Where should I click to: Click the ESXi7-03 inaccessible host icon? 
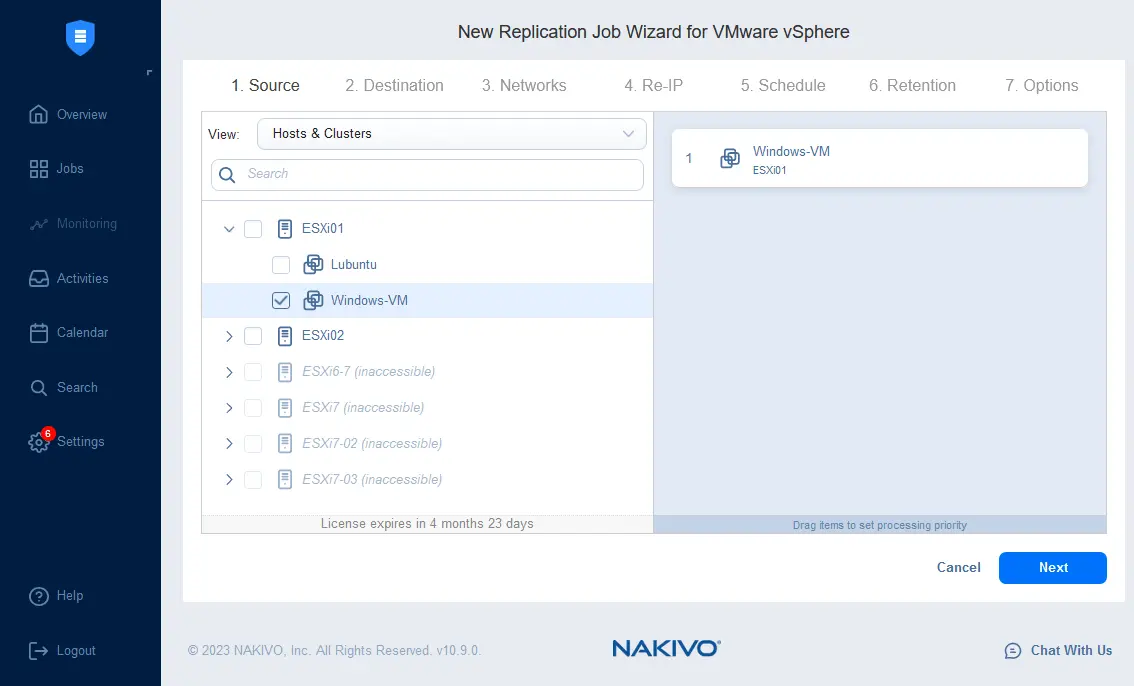(x=285, y=479)
